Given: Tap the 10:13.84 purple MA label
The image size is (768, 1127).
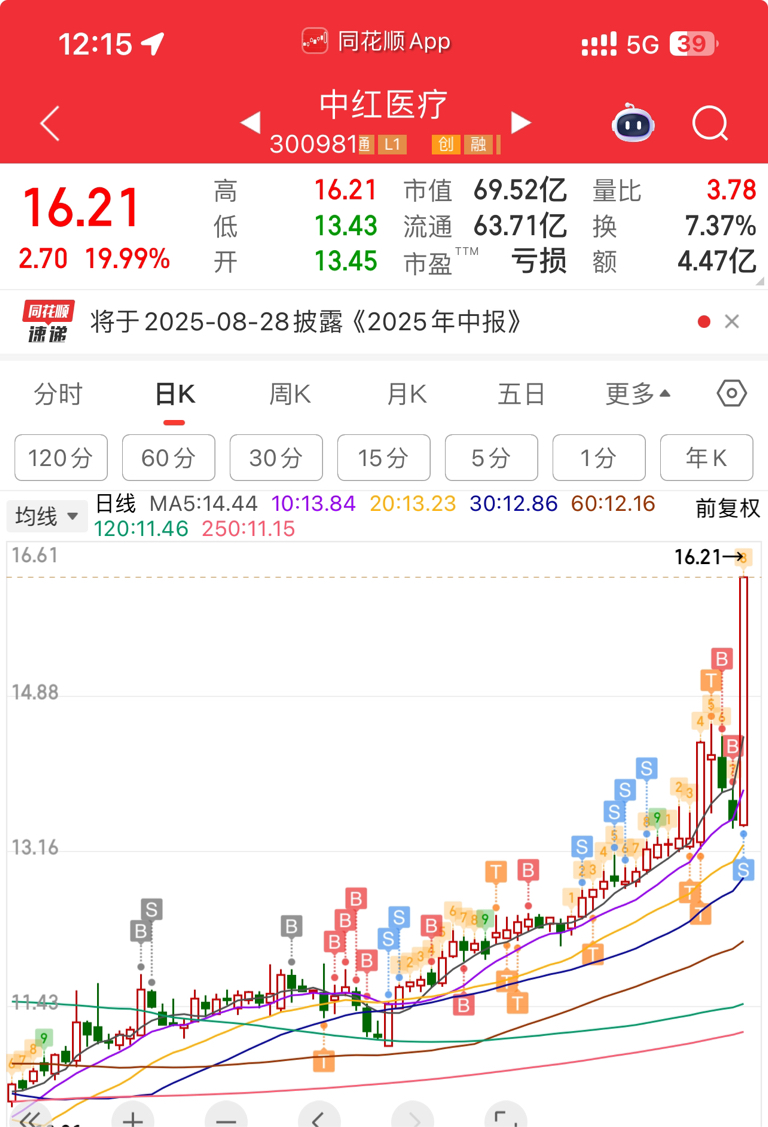Looking at the screenshot, I should tap(313, 504).
